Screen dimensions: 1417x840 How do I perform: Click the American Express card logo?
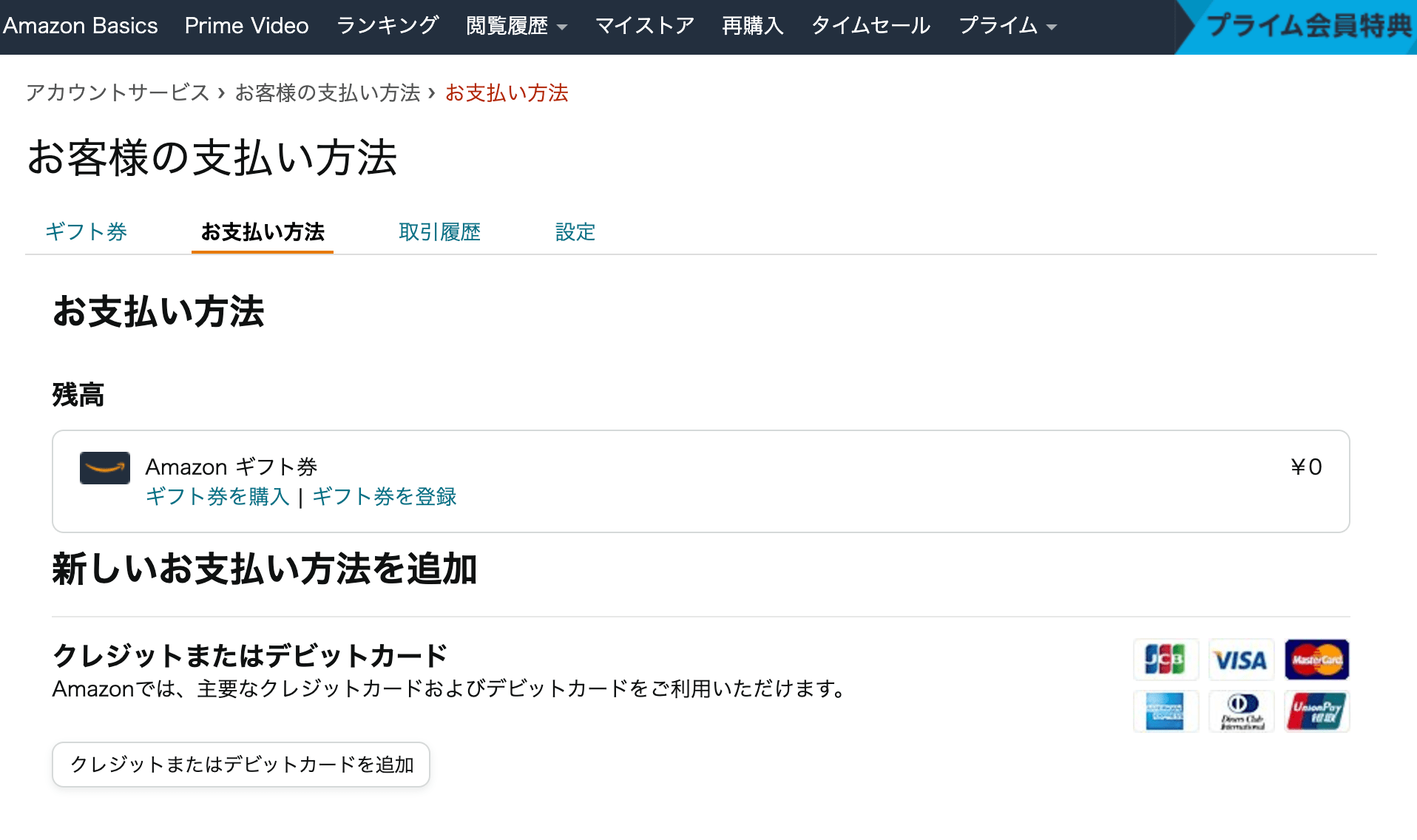(x=1166, y=711)
